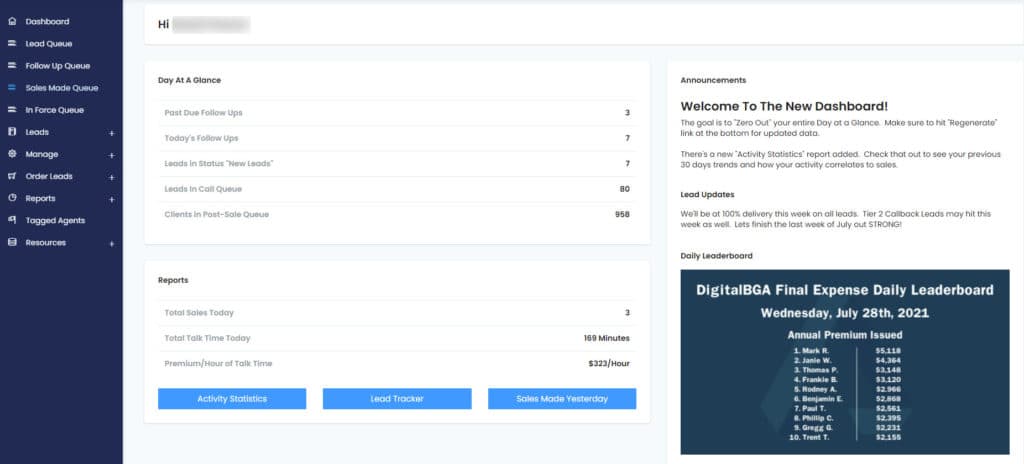Image resolution: width=1024 pixels, height=464 pixels.
Task: Click the Lead Tracker button
Action: (x=397, y=399)
